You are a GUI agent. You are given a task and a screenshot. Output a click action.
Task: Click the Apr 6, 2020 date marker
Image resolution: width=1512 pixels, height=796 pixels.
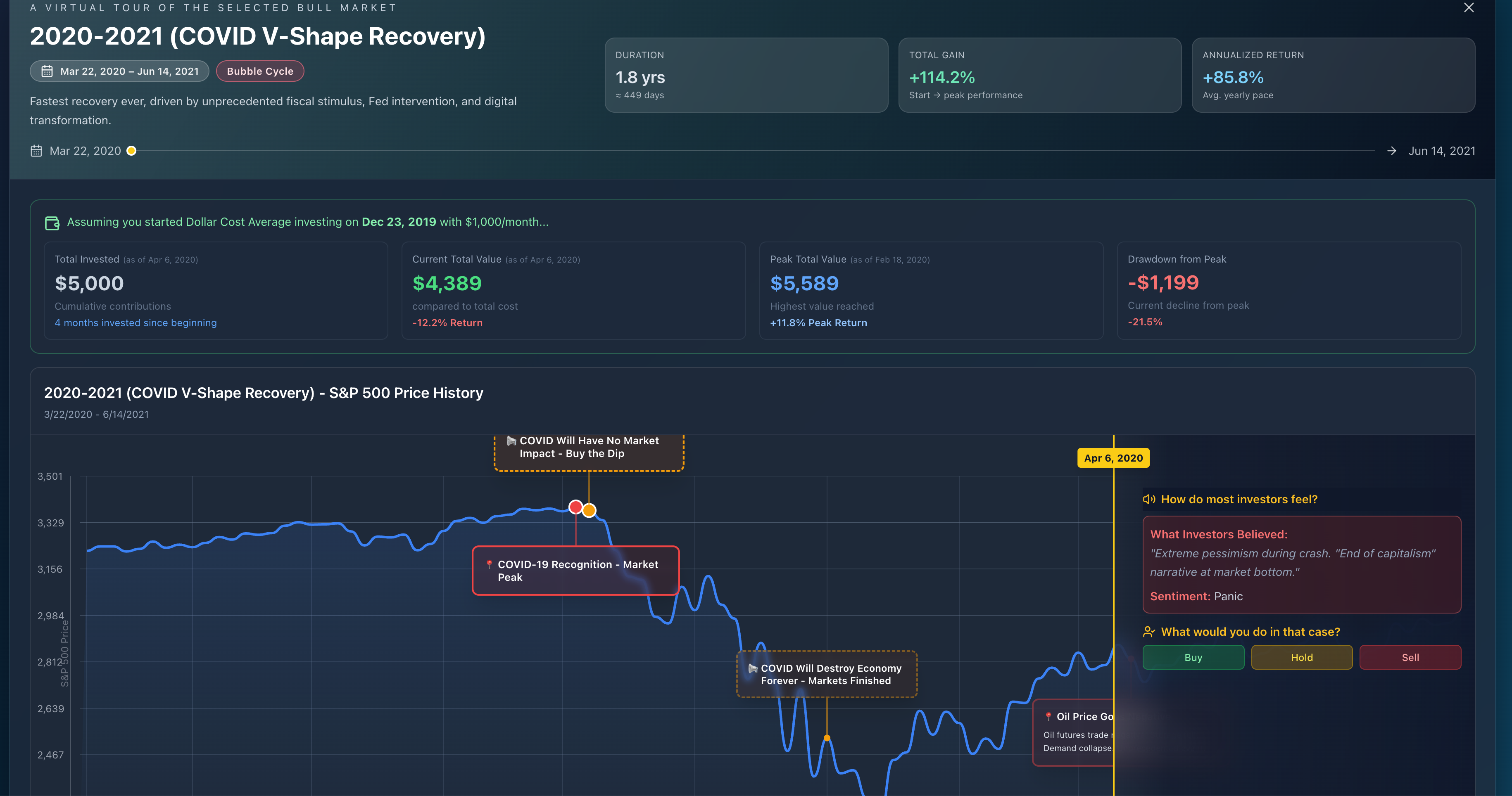pyautogui.click(x=1113, y=458)
